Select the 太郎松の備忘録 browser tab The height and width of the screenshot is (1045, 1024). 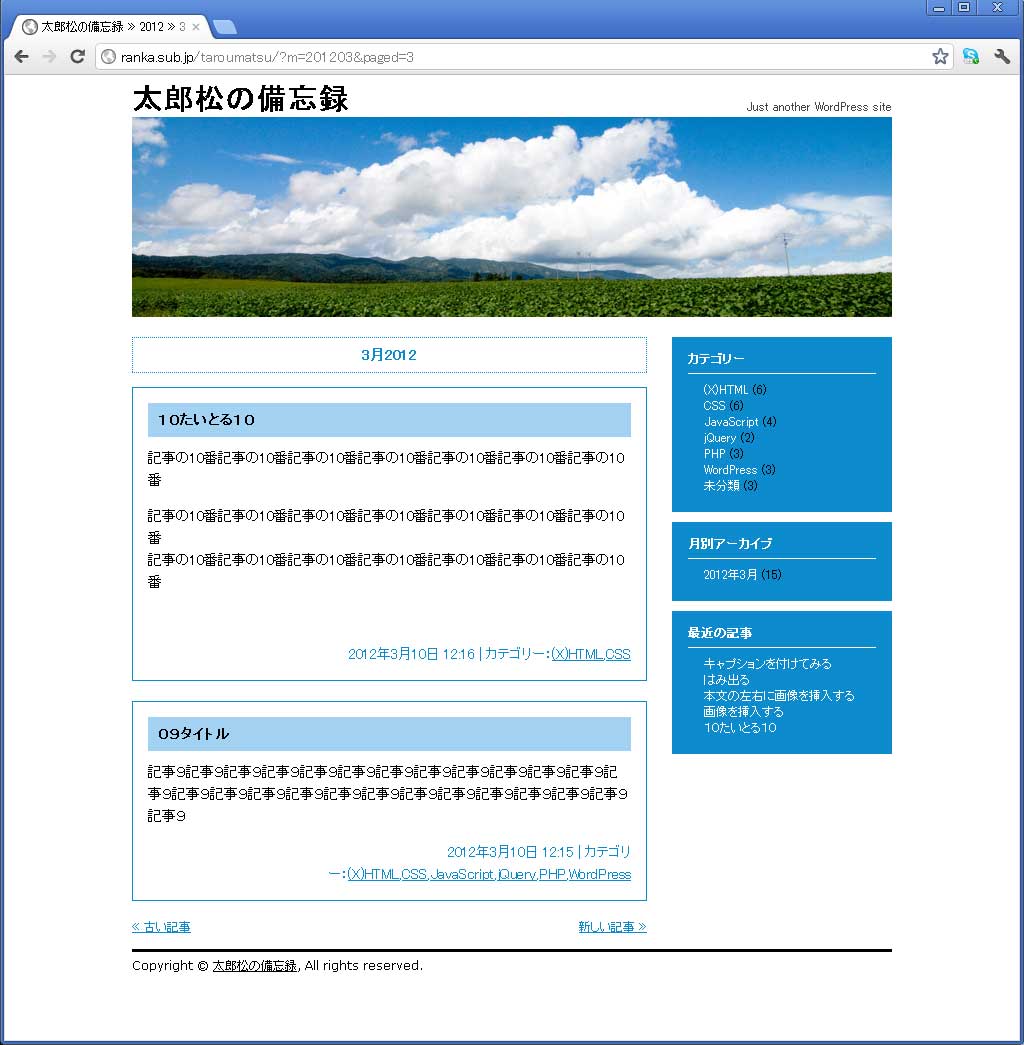point(110,27)
